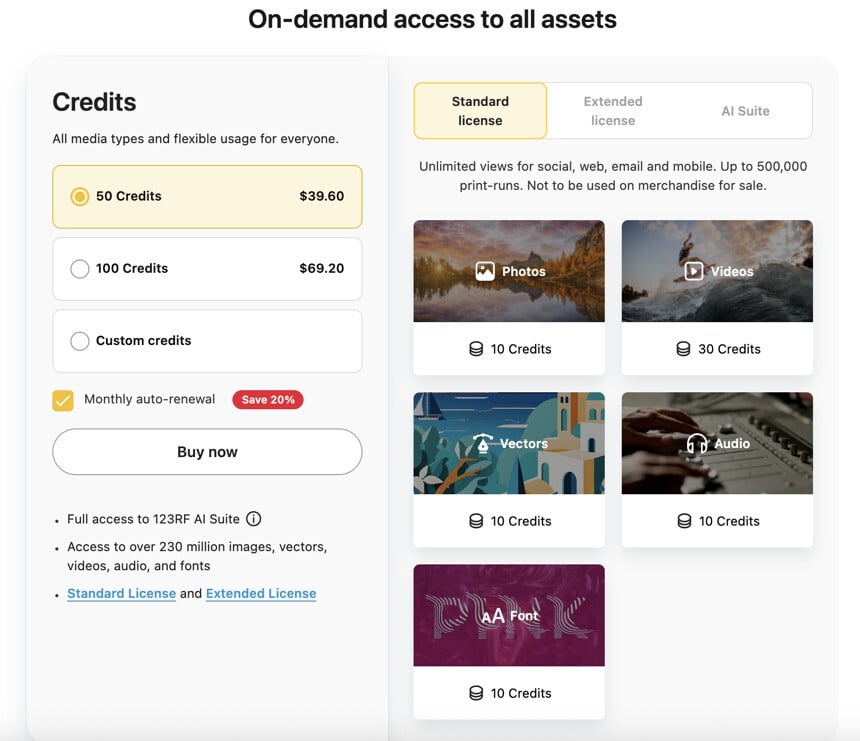Click the credits coin icon under Videos
Image resolution: width=860 pixels, height=741 pixels.
point(684,349)
